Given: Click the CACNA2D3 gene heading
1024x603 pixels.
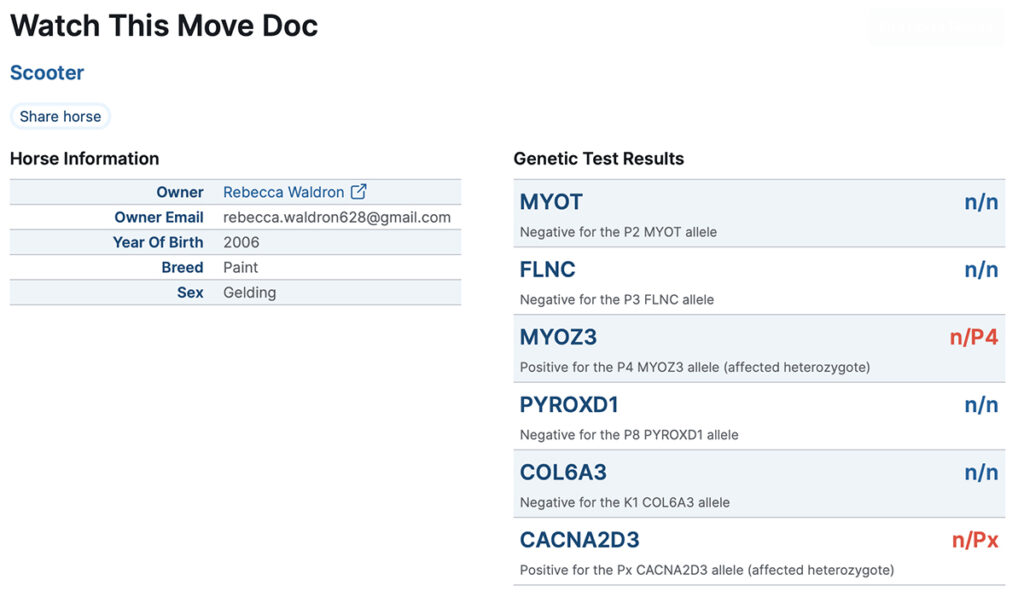Looking at the screenshot, I should pos(579,540).
